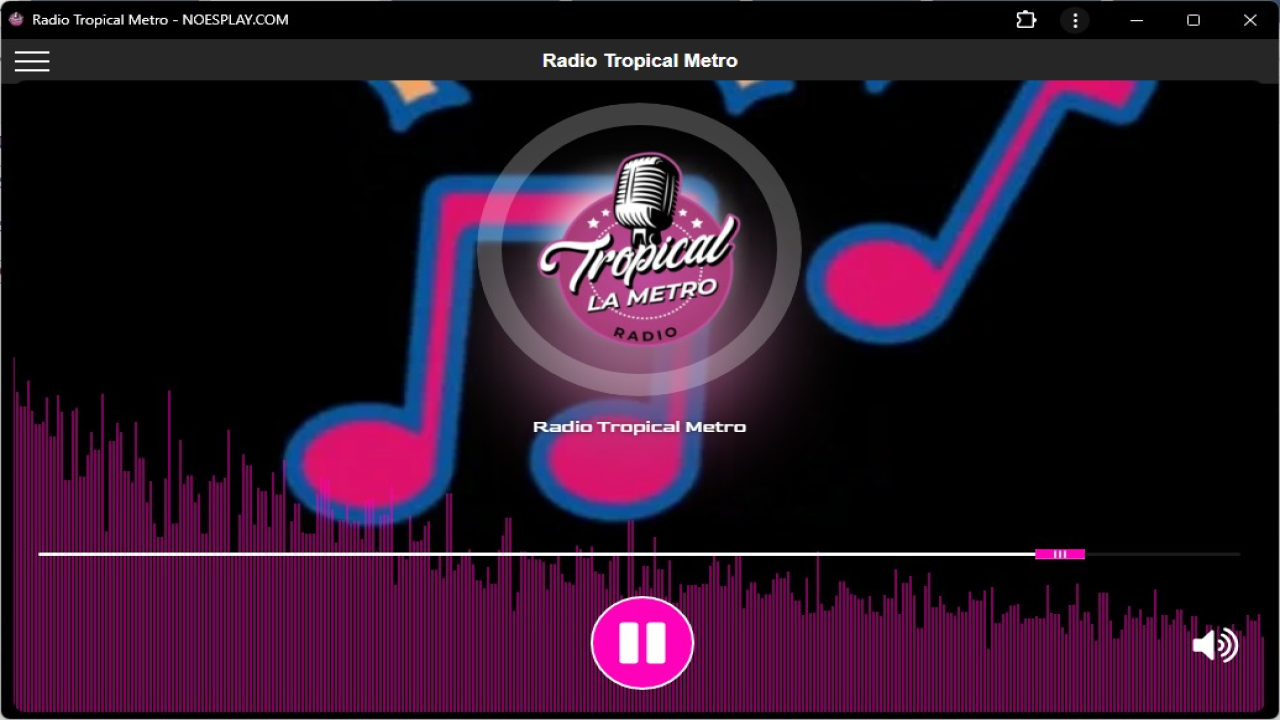Viewport: 1280px width, 720px height.
Task: Open the hamburger menu
Action: 32,61
